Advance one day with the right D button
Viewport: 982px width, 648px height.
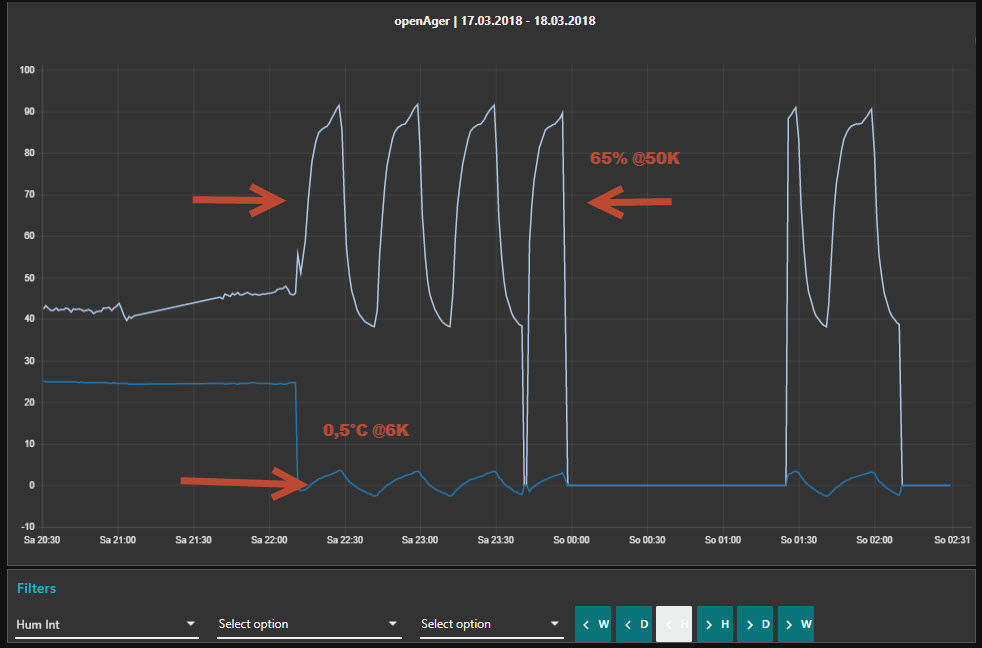755,624
